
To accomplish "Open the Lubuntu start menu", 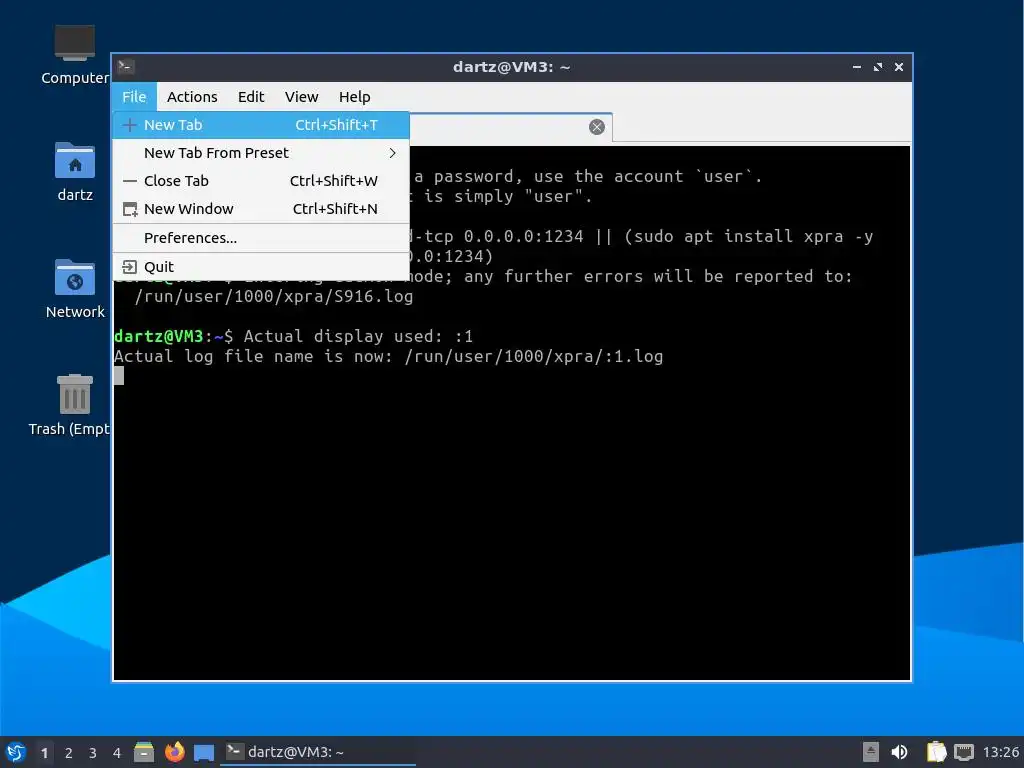I will [16, 752].
